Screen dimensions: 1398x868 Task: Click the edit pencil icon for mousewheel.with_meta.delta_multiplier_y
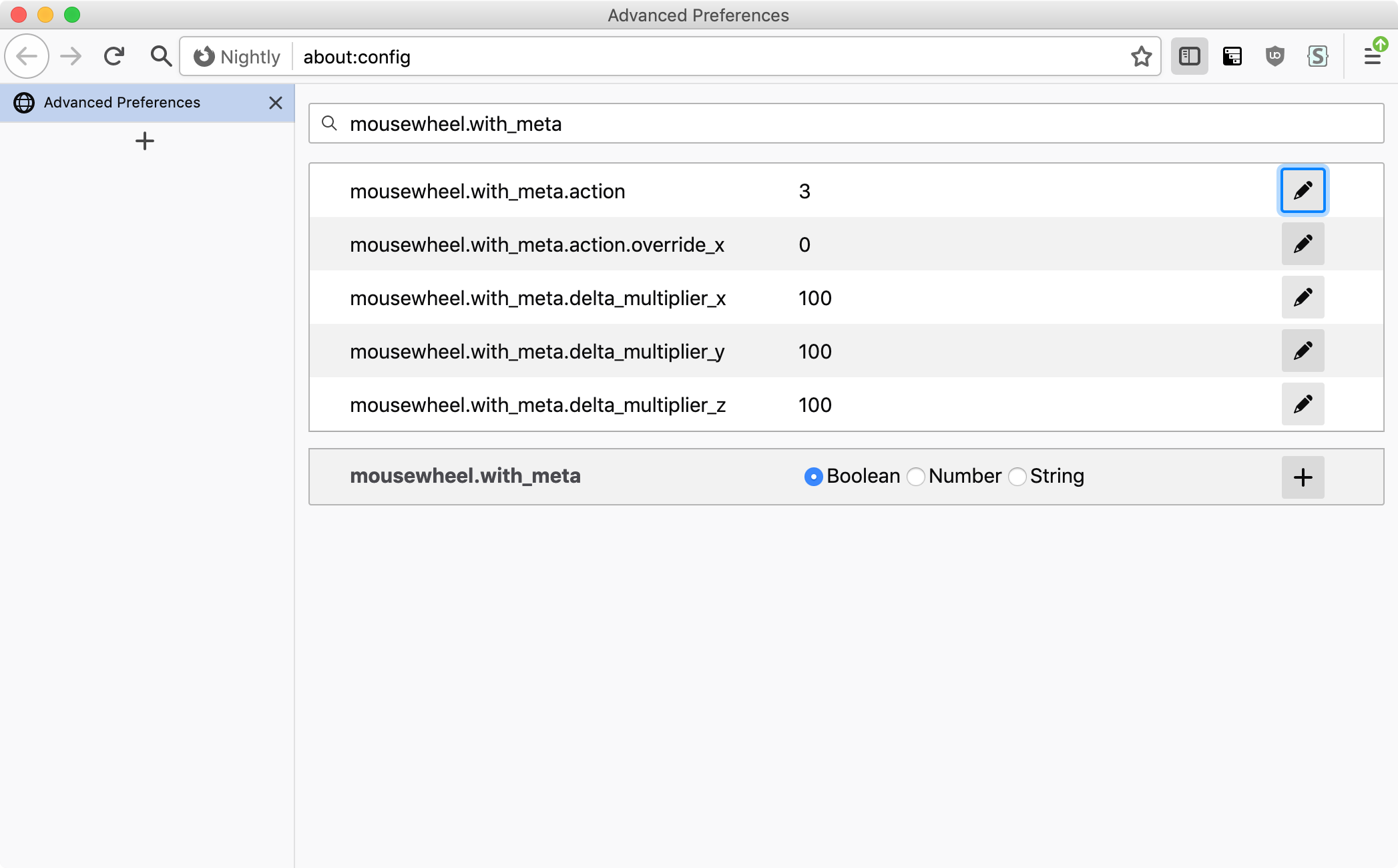(x=1303, y=350)
